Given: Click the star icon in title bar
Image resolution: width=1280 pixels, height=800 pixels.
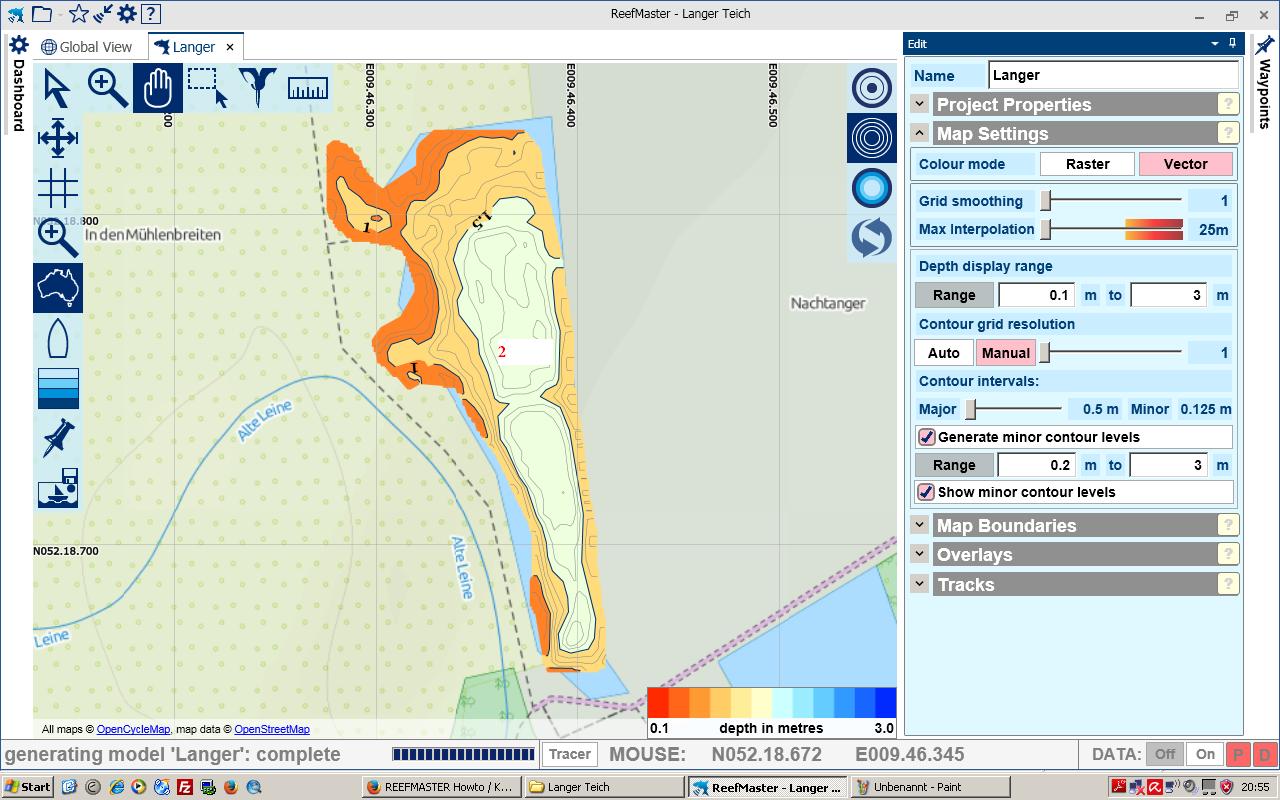Looking at the screenshot, I should click(79, 14).
